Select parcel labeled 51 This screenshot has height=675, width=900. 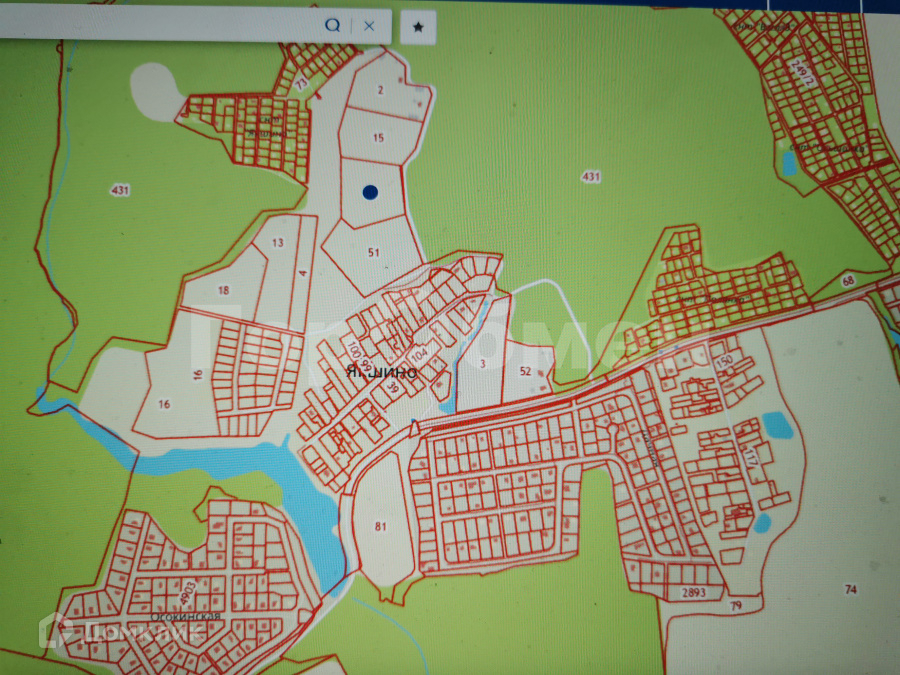(374, 253)
